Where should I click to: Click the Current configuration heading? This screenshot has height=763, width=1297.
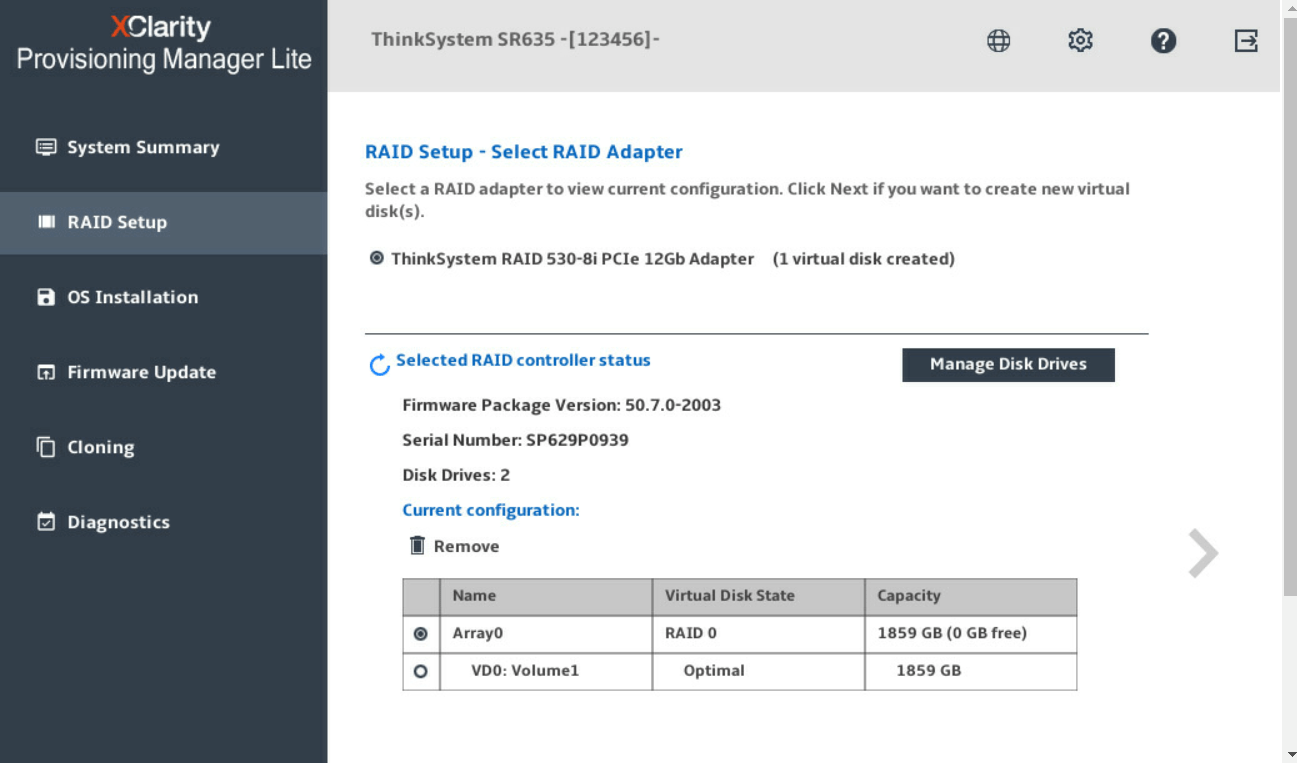491,510
